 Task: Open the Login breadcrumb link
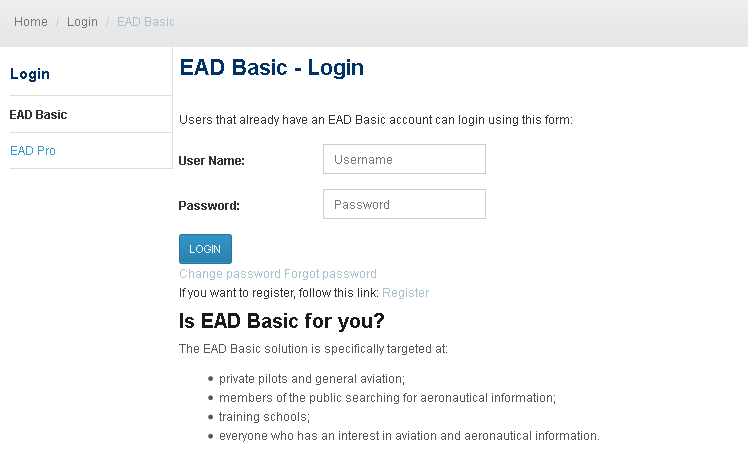(x=82, y=22)
